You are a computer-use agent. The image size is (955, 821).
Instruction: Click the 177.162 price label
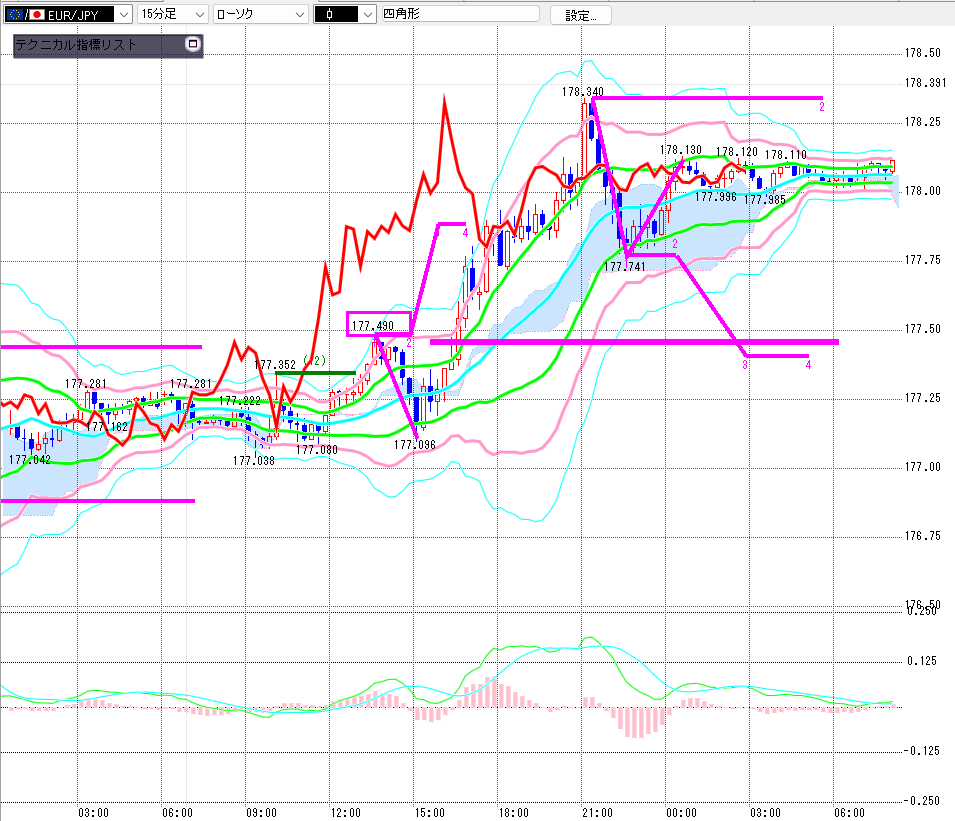(107, 427)
